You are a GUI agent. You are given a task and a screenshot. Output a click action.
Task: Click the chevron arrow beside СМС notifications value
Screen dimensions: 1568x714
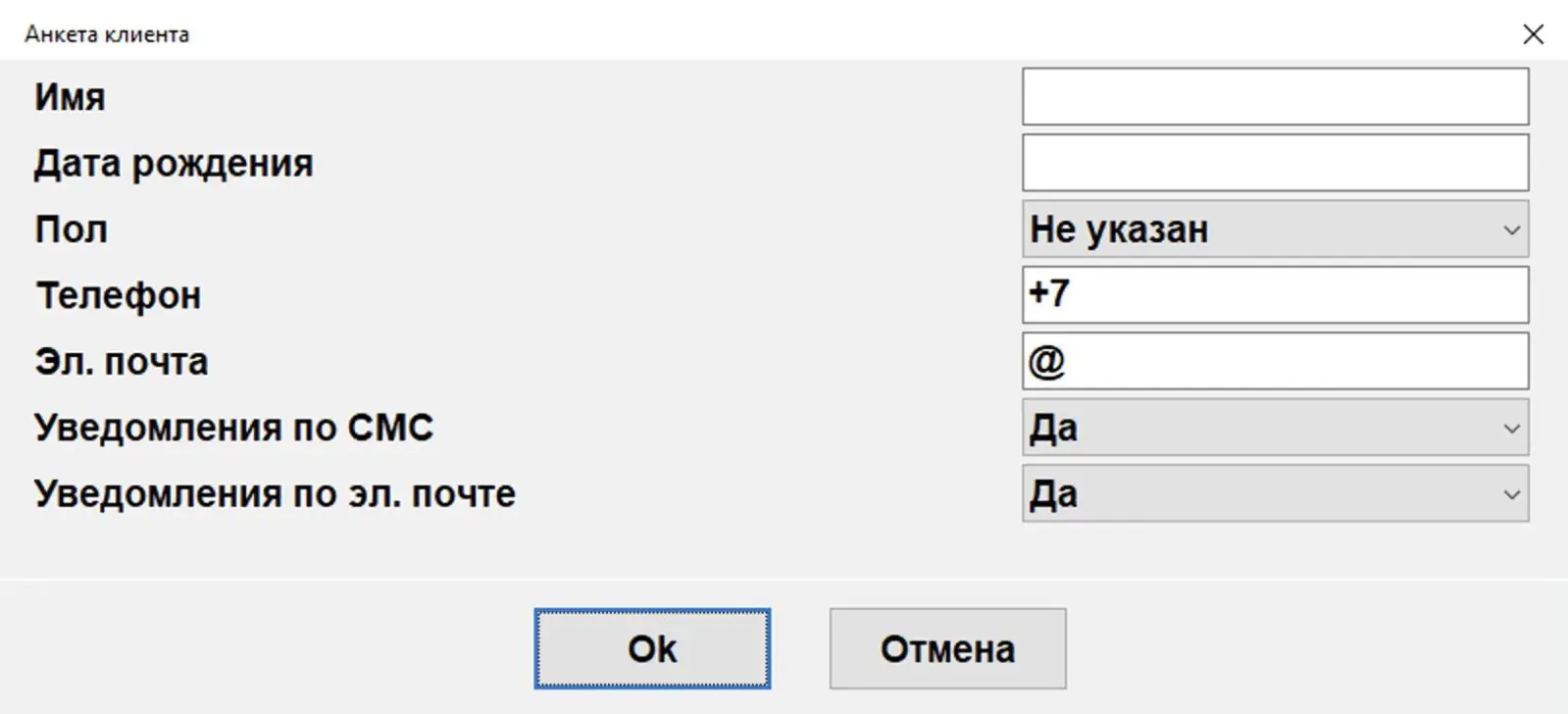pos(1511,428)
